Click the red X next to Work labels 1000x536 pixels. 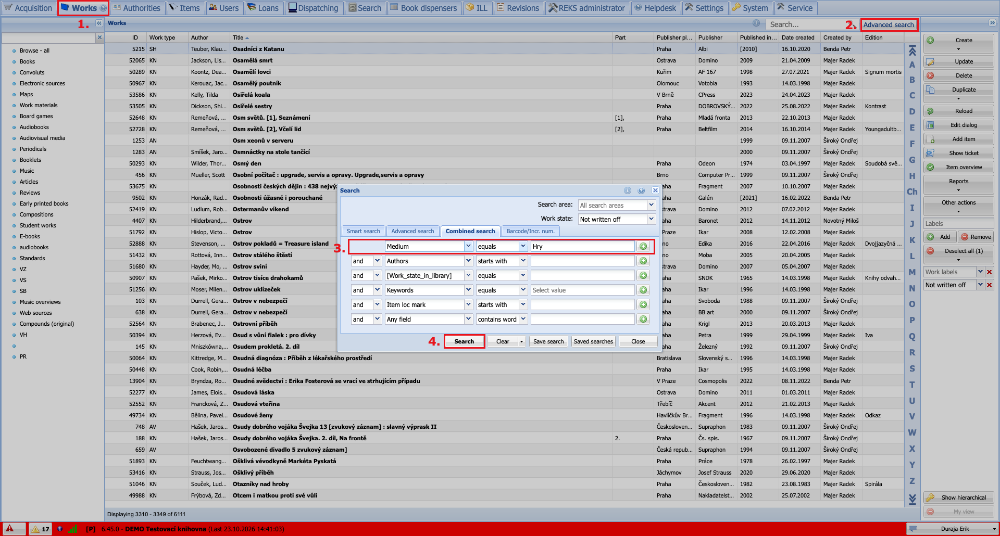(989, 272)
